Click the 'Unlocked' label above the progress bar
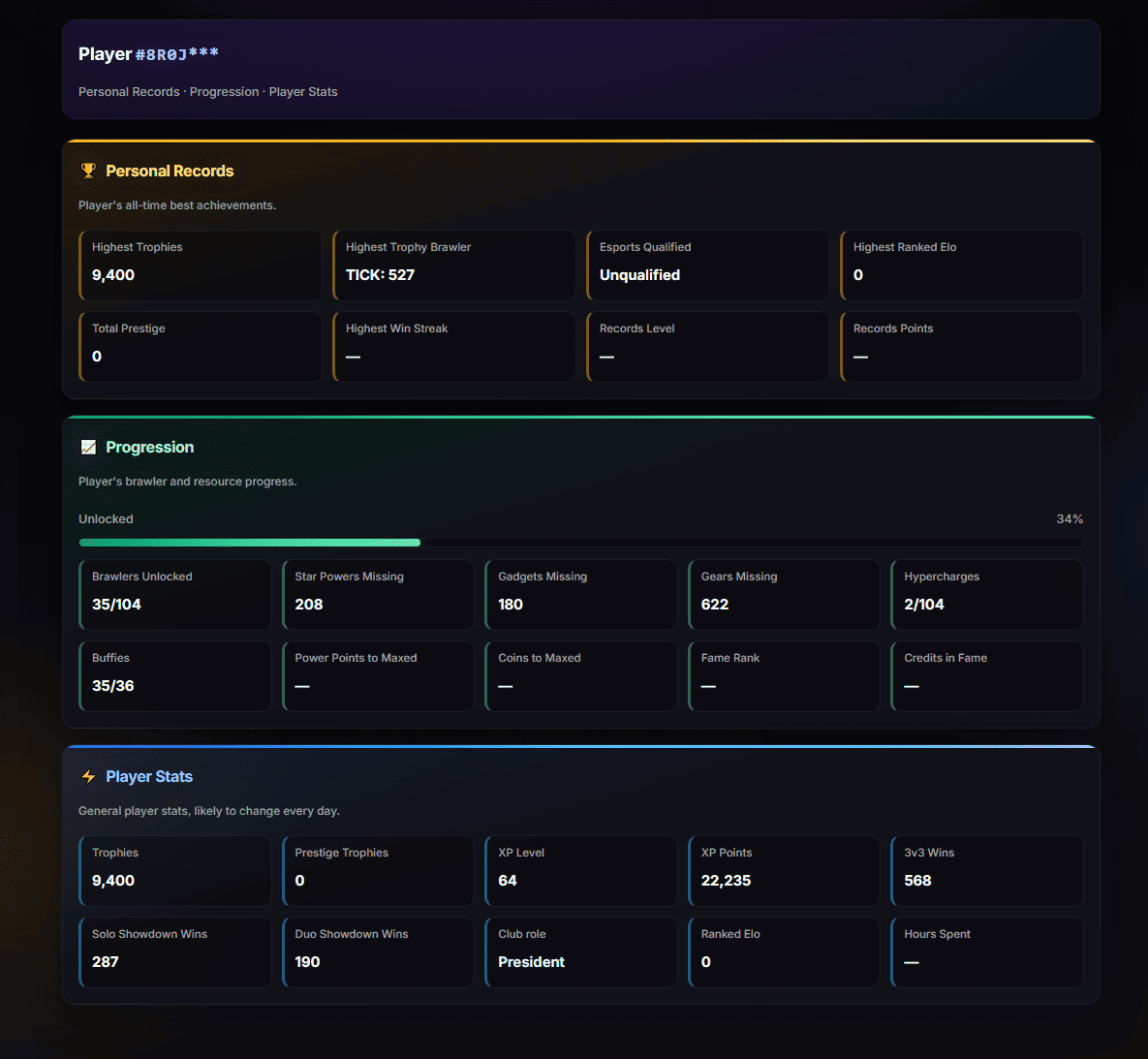 coord(106,518)
